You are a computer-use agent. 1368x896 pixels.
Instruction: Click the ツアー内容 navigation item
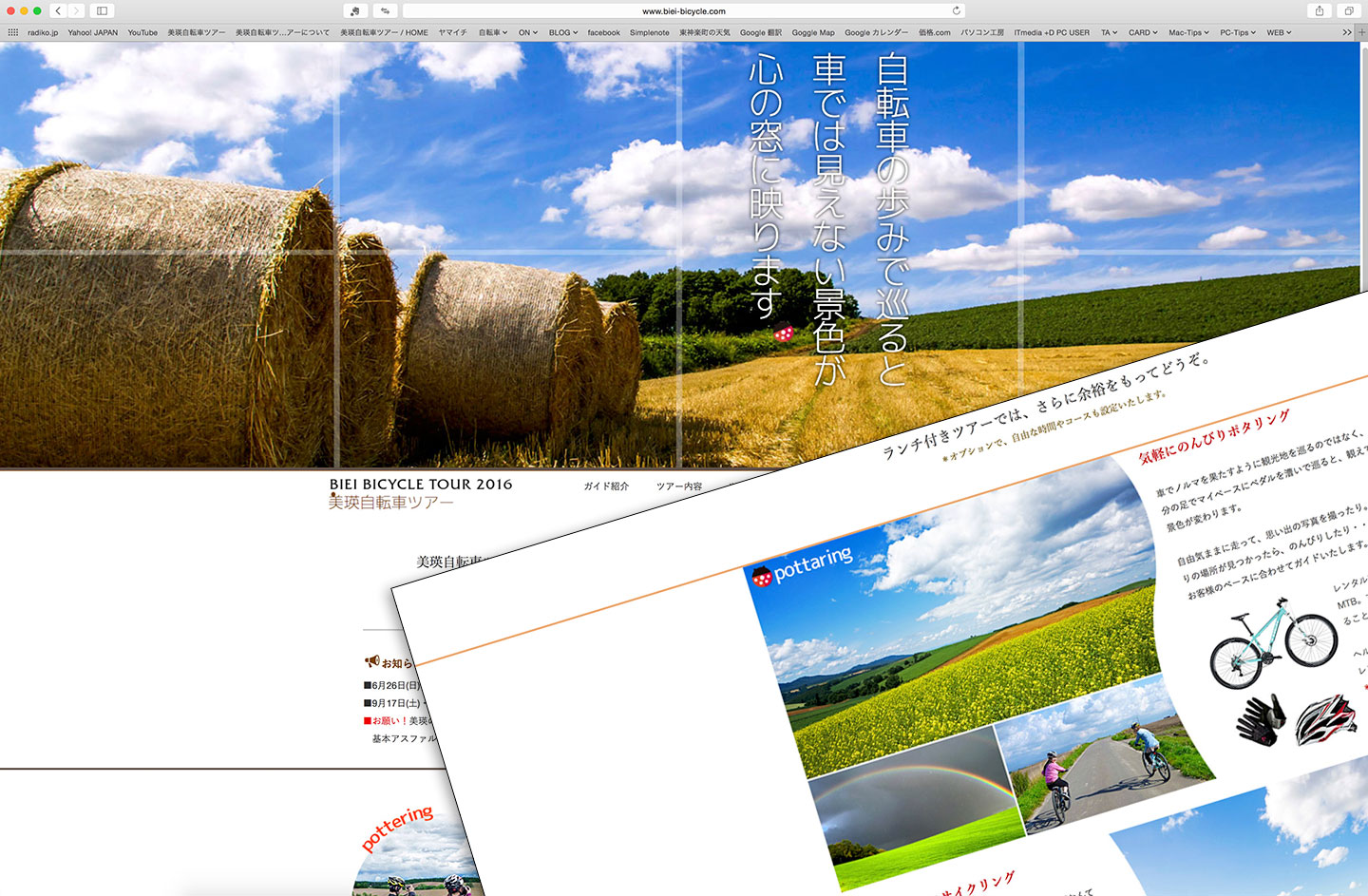(x=679, y=486)
